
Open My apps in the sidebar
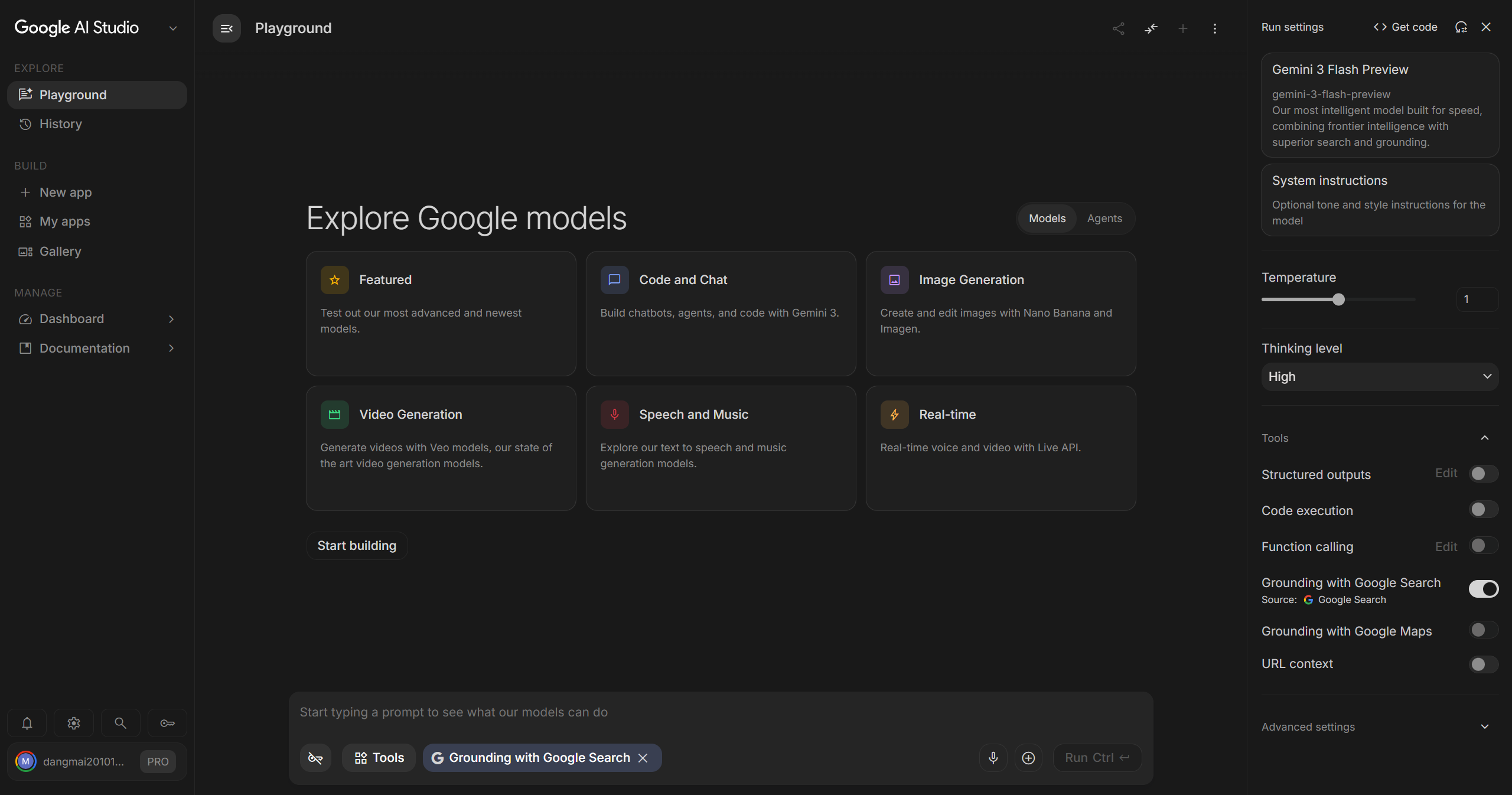pos(97,221)
